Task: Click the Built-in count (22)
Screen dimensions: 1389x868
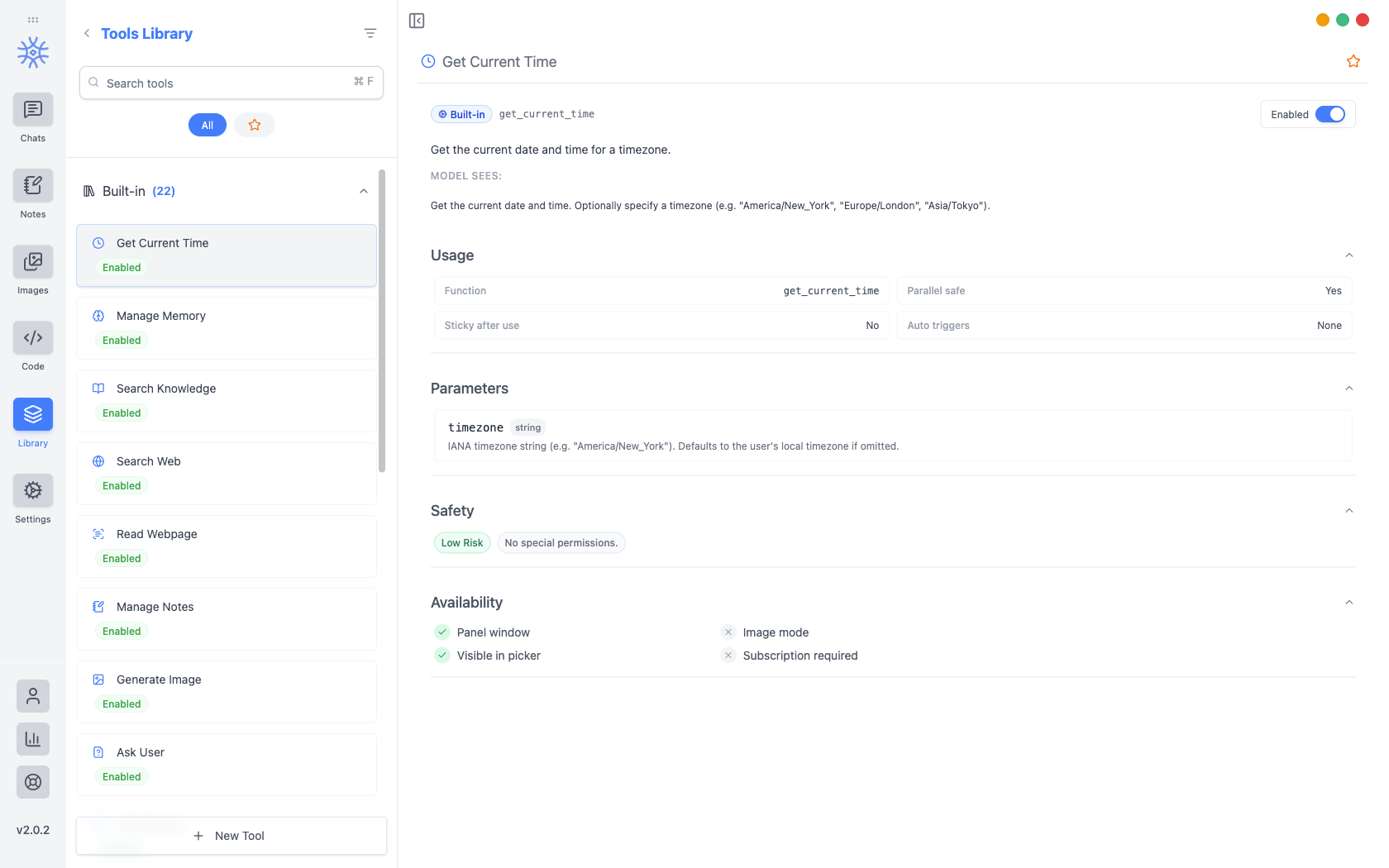Action: [164, 191]
